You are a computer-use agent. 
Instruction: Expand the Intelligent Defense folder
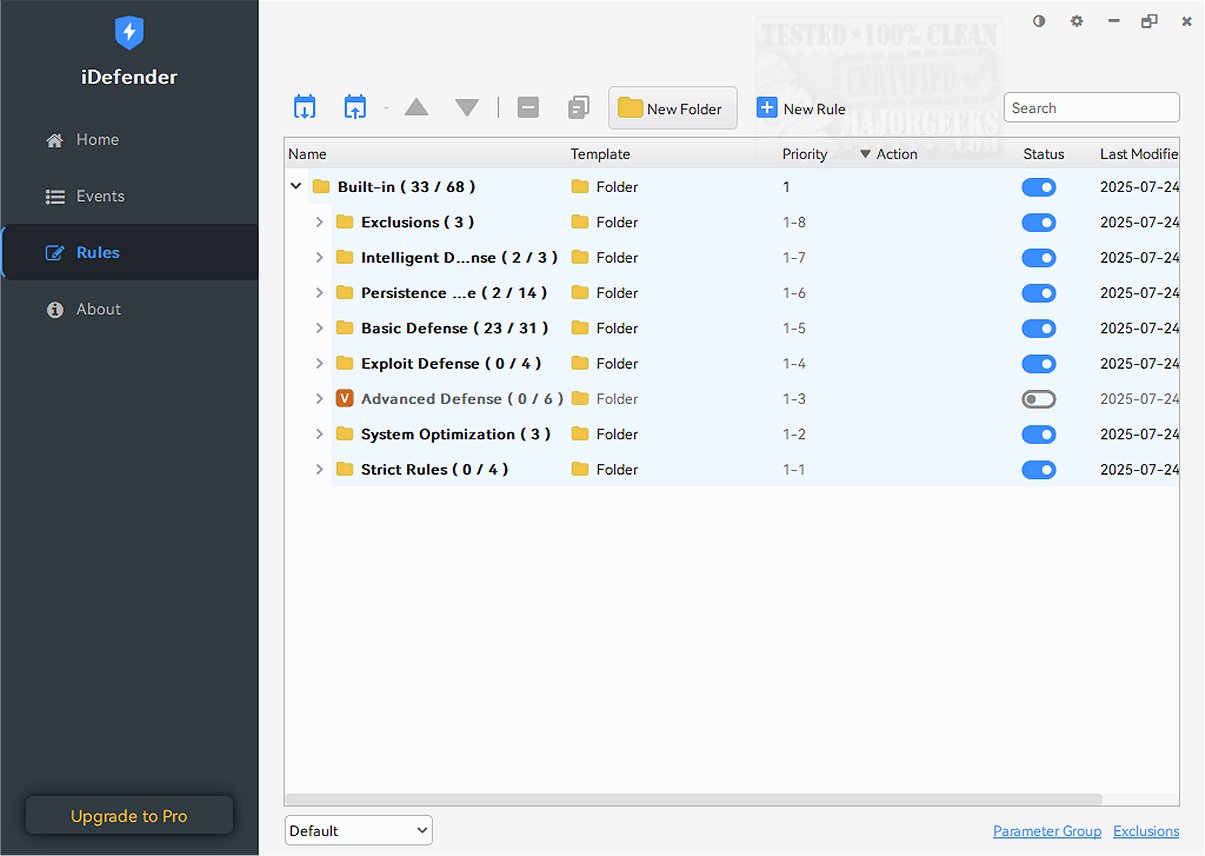click(320, 258)
